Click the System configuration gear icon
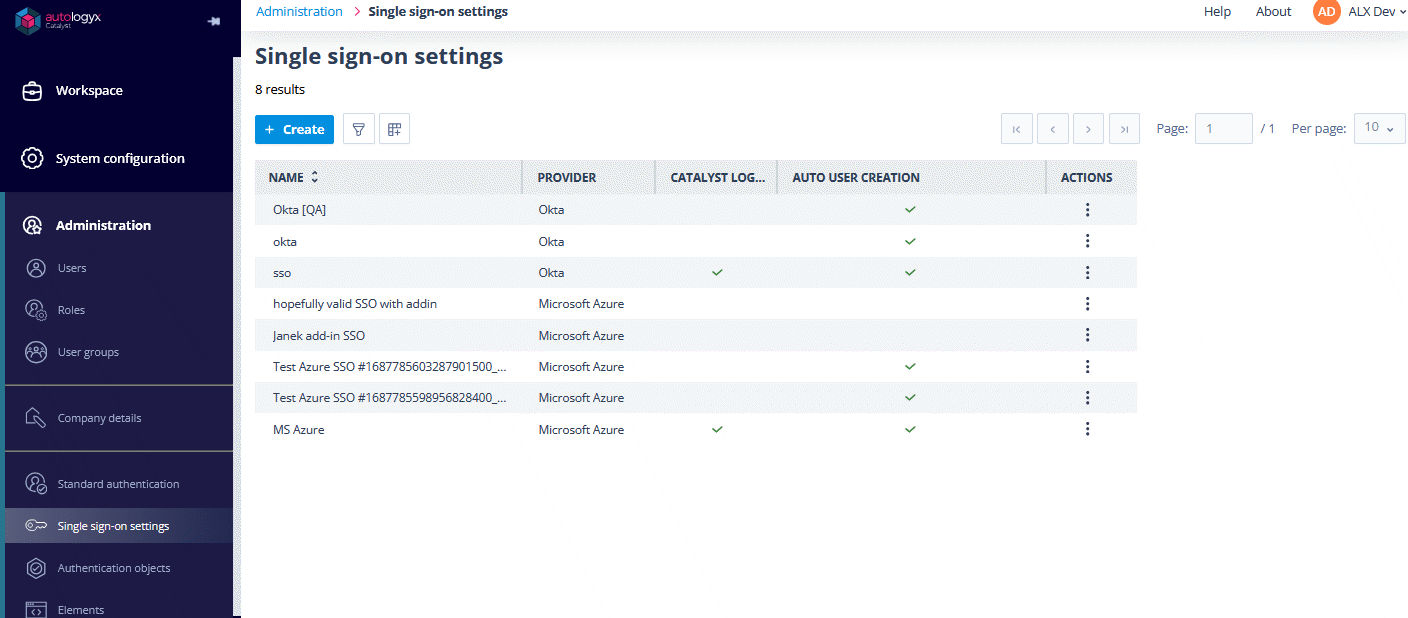Screen dimensions: 1408x618 tap(32, 158)
